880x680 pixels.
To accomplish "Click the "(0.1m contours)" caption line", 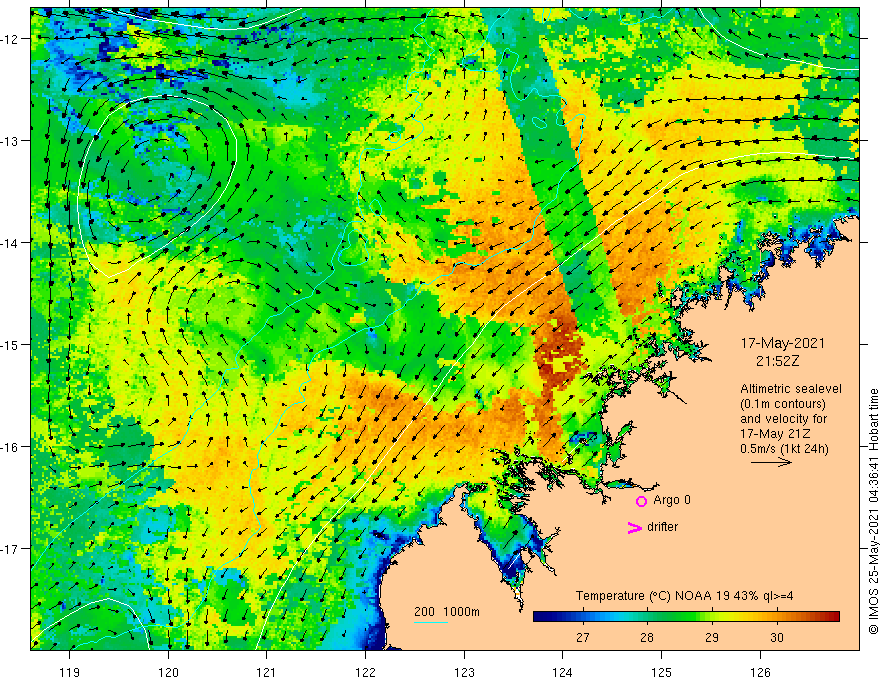I will [782, 404].
